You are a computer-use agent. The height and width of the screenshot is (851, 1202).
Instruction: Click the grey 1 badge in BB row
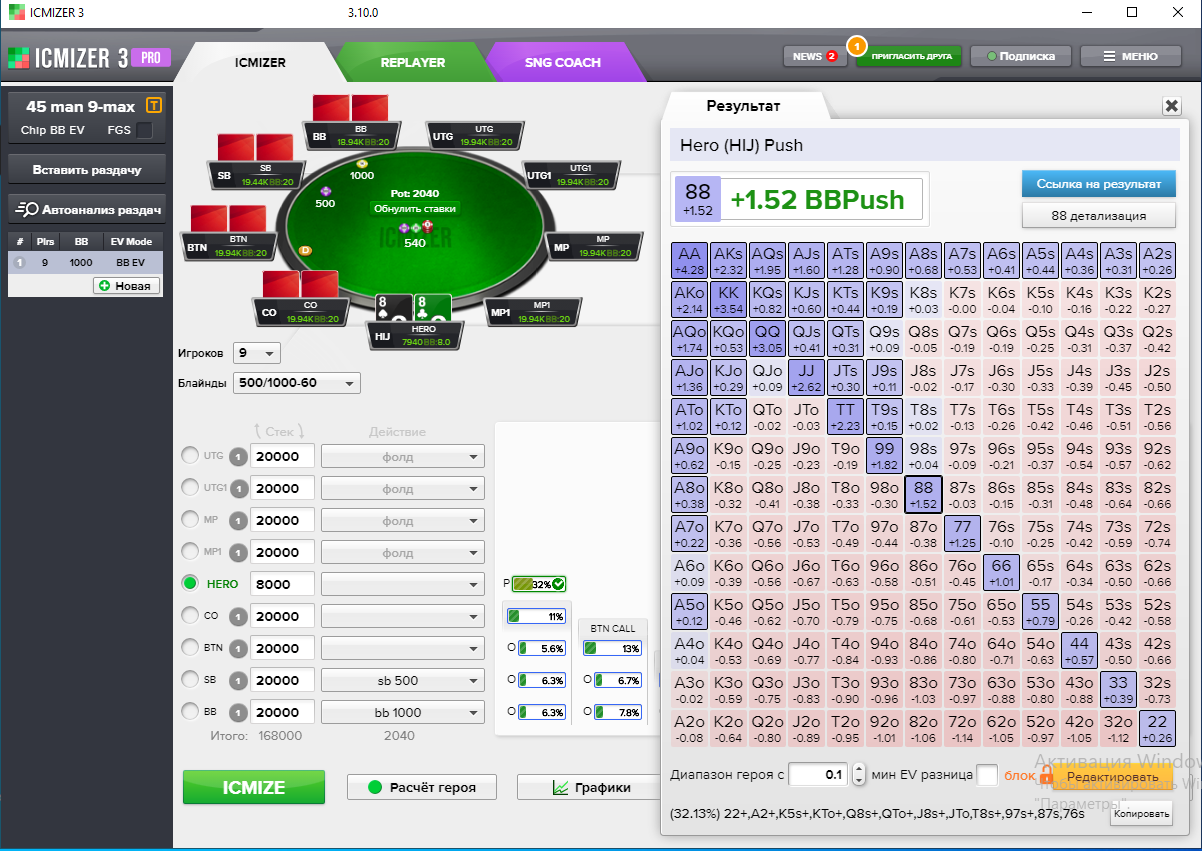(238, 712)
